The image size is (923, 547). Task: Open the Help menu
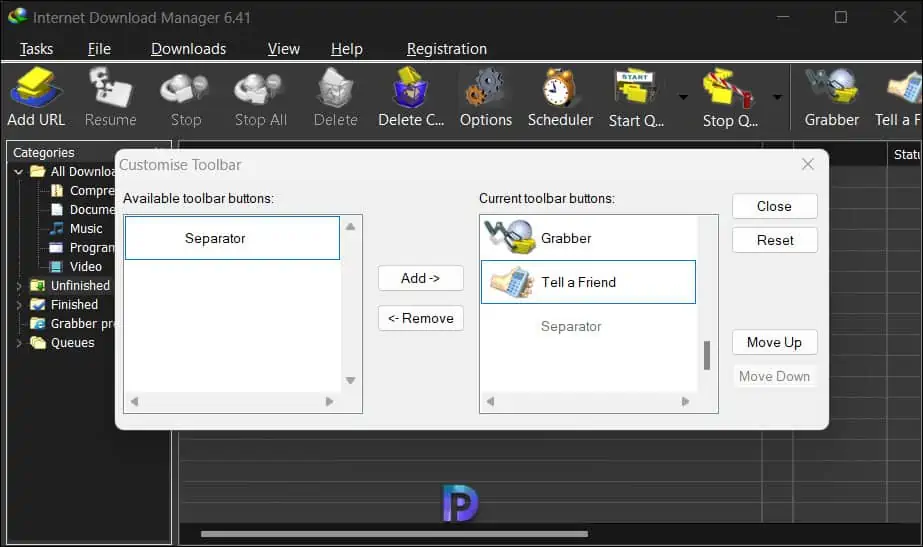click(347, 49)
